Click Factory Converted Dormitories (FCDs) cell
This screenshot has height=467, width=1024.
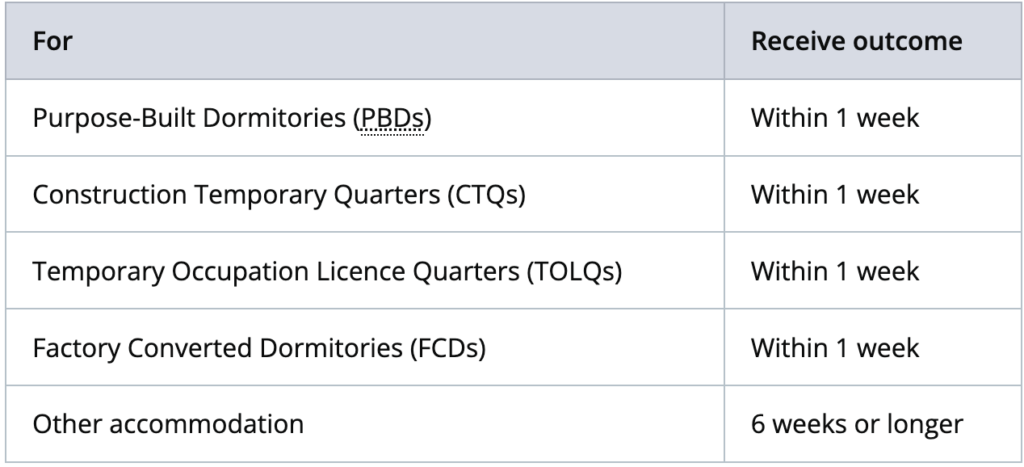tap(365, 347)
